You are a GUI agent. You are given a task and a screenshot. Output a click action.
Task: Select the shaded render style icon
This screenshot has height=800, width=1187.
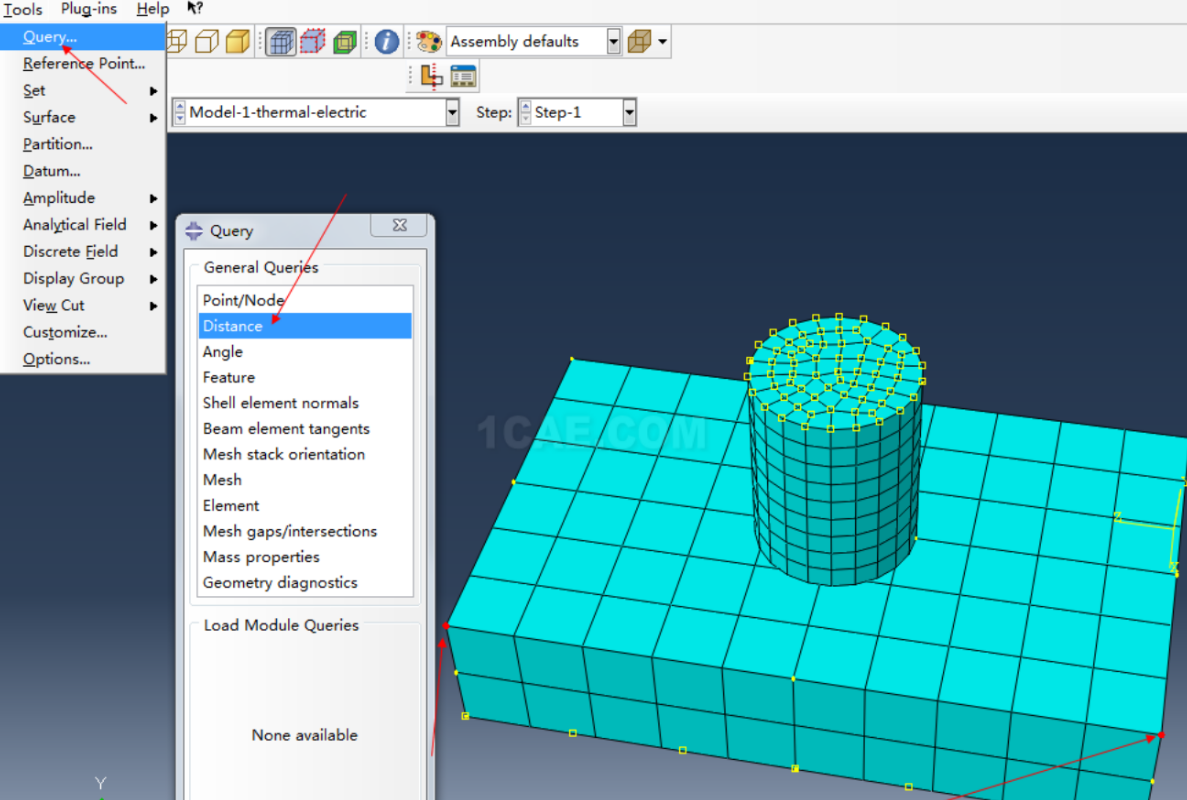click(x=238, y=41)
